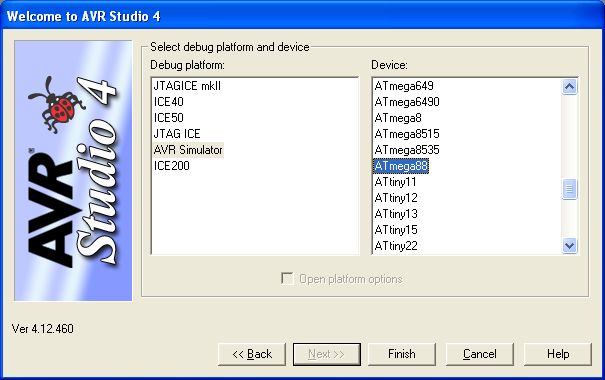Go to previous step with Back button
Screen dimensions: 605x380
252,354
